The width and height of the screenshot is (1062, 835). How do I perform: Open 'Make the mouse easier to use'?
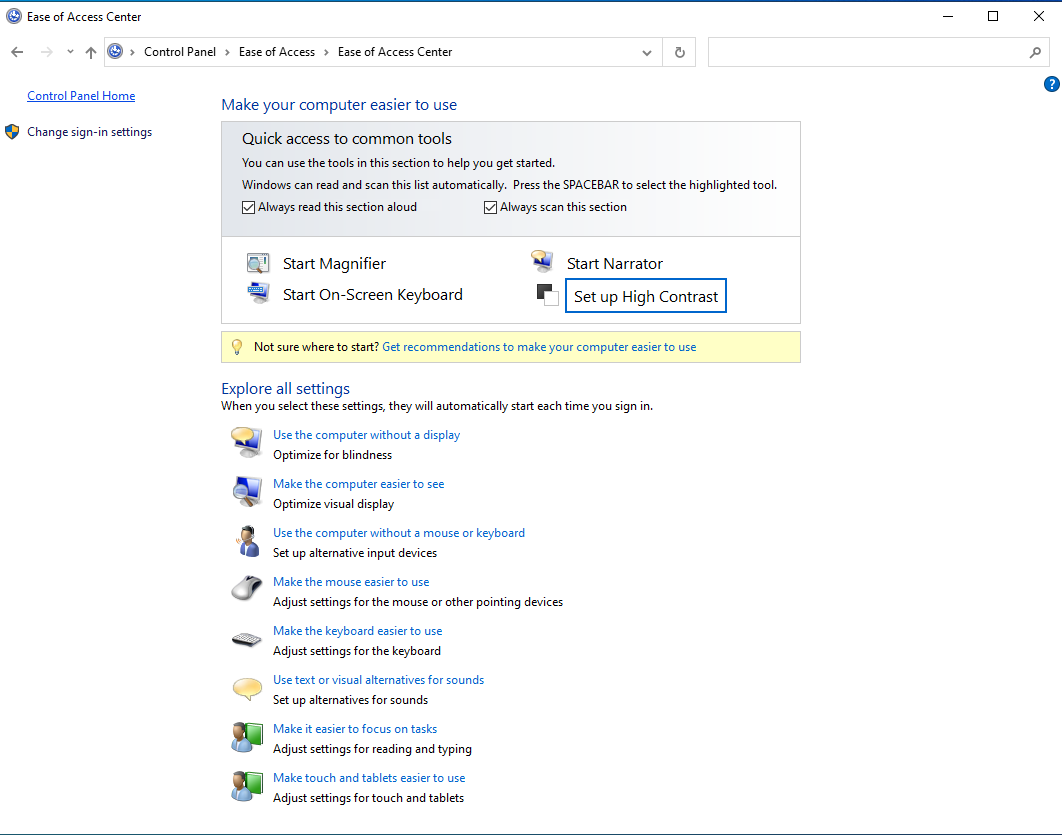[351, 582]
